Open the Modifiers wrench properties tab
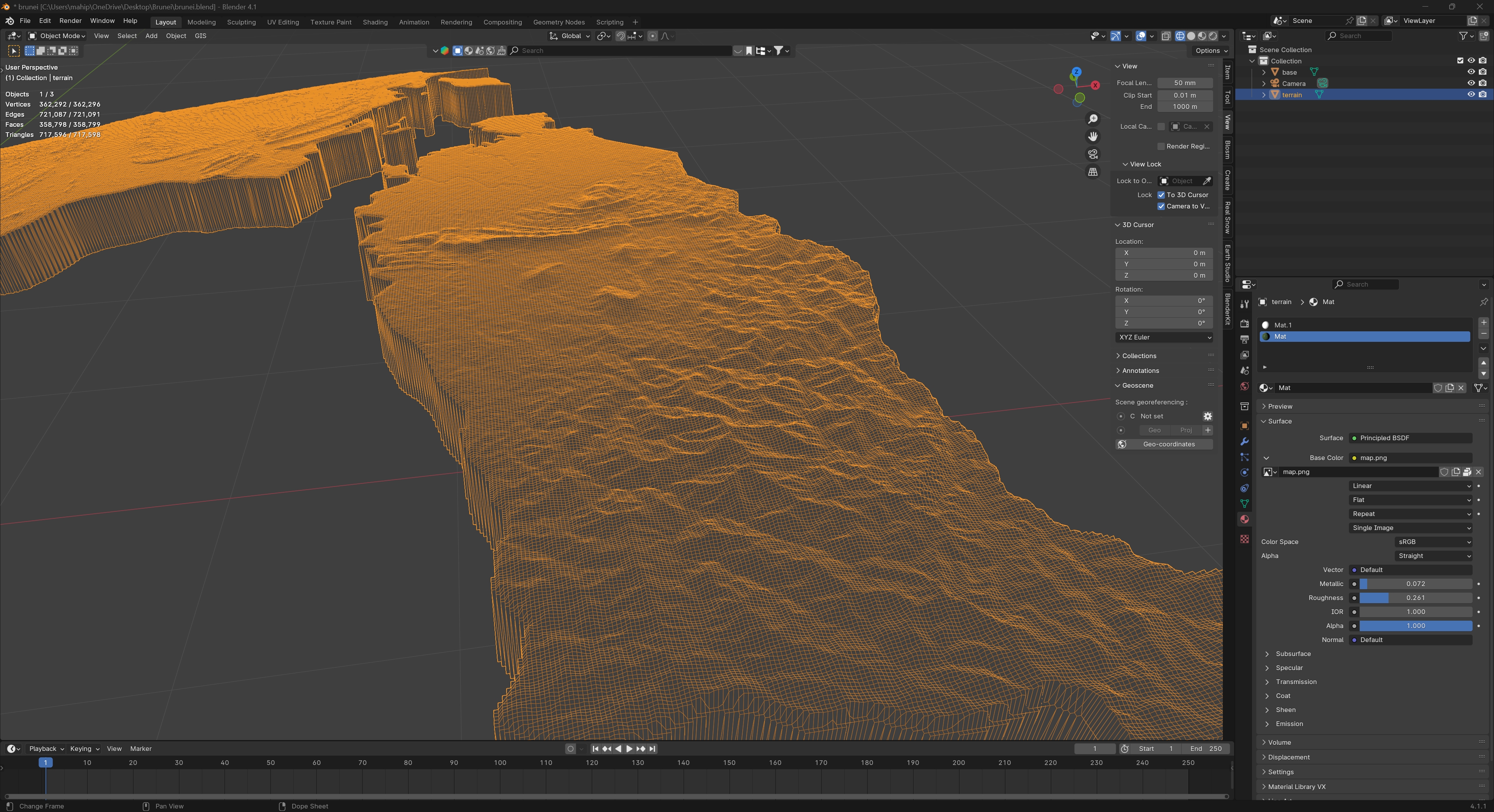This screenshot has width=1494, height=812. click(1244, 442)
